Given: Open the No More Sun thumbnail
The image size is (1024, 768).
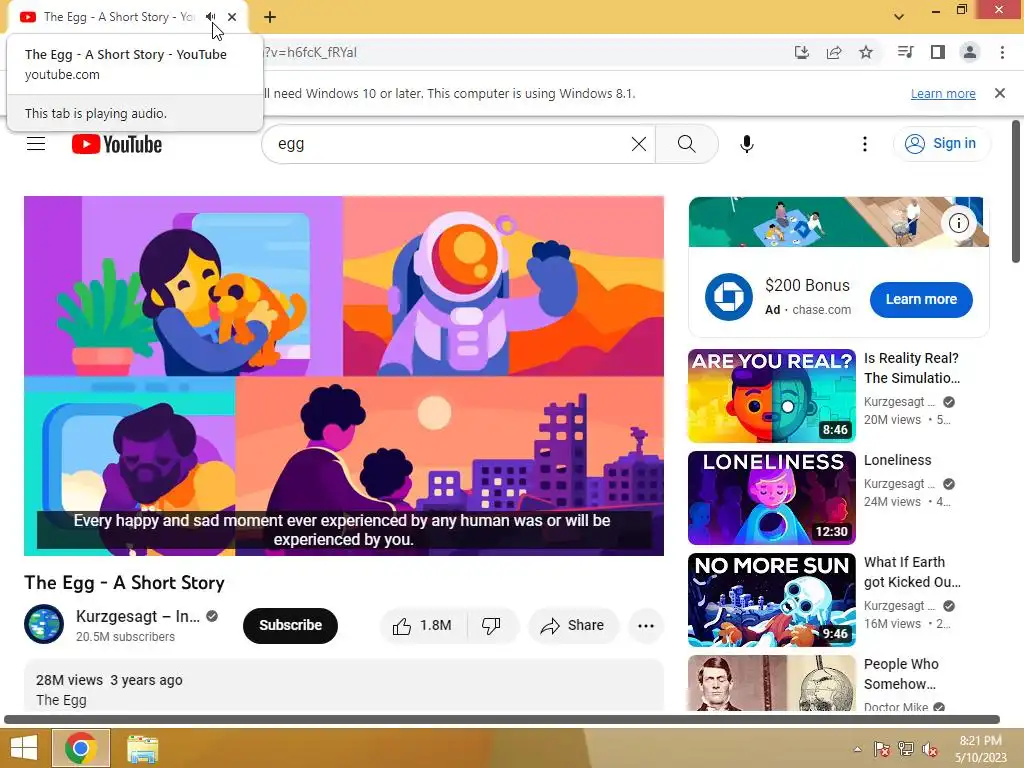Looking at the screenshot, I should pyautogui.click(x=771, y=600).
